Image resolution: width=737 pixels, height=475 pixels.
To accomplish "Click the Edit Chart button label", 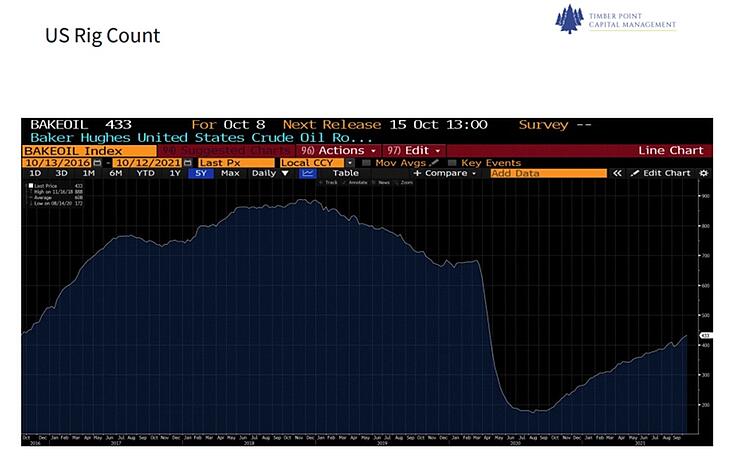I will pos(666,173).
